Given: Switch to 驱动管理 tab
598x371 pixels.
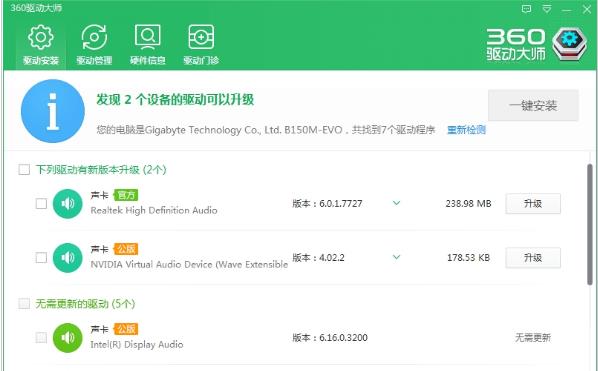Looking at the screenshot, I should pos(94,45).
